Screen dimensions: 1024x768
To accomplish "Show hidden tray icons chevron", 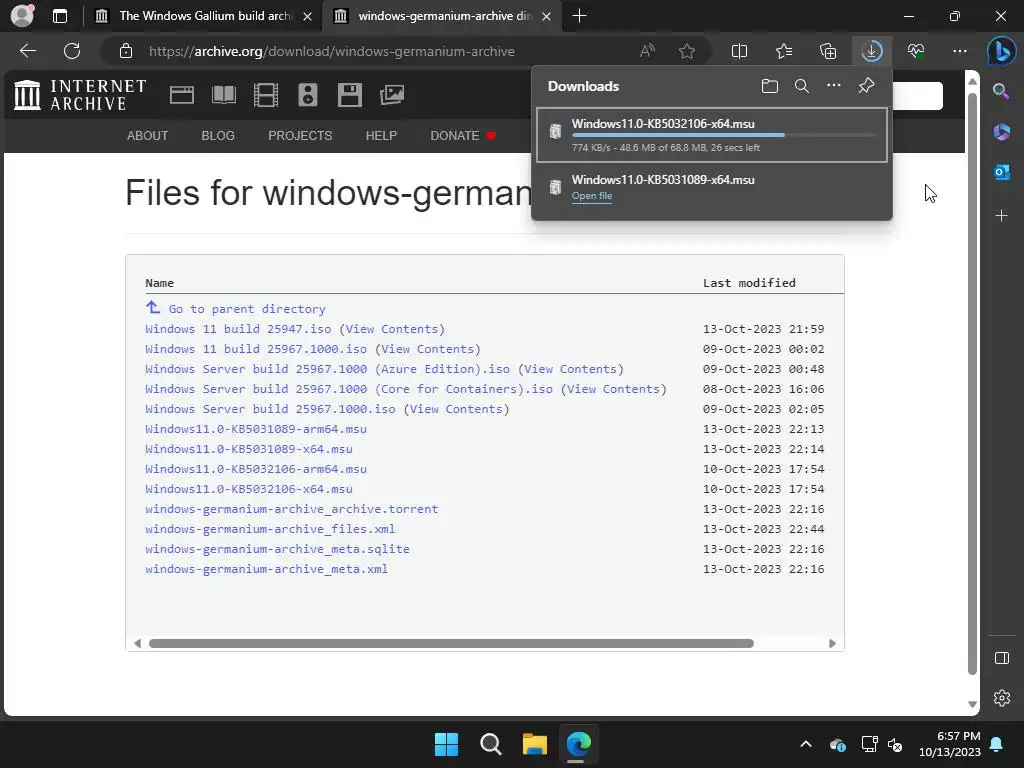I will tap(806, 744).
